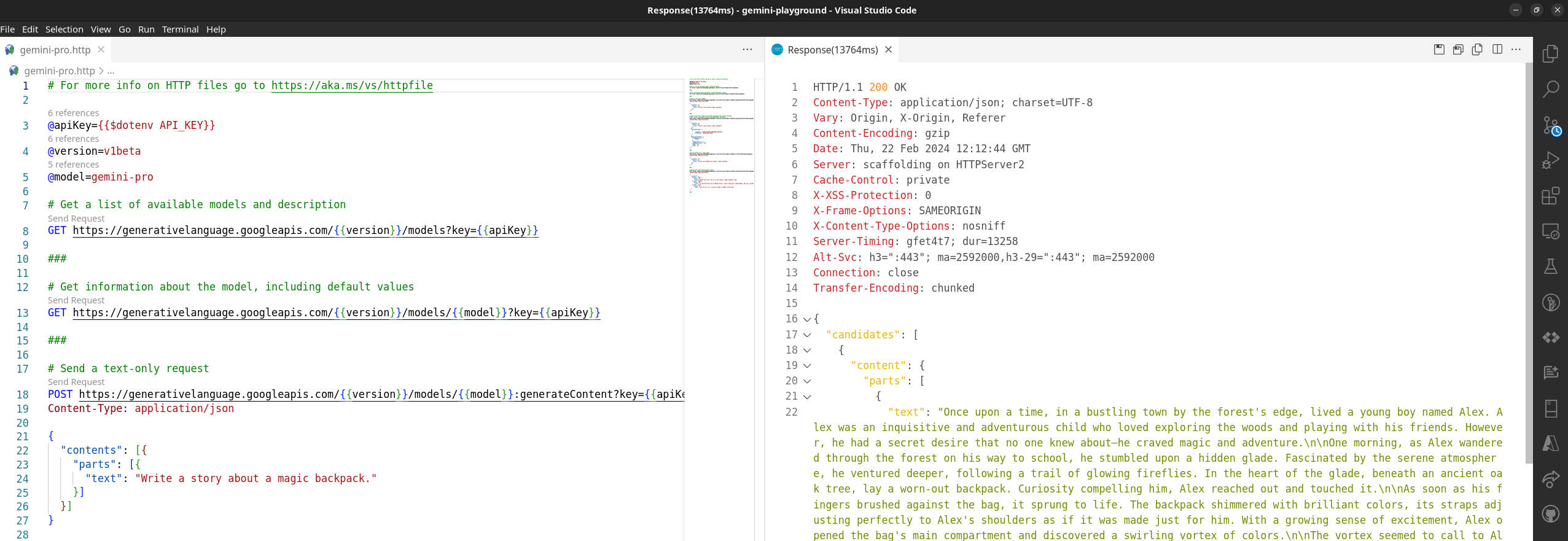Close the gemini-pro.http tab
This screenshot has width=1568, height=541.
[x=101, y=50]
